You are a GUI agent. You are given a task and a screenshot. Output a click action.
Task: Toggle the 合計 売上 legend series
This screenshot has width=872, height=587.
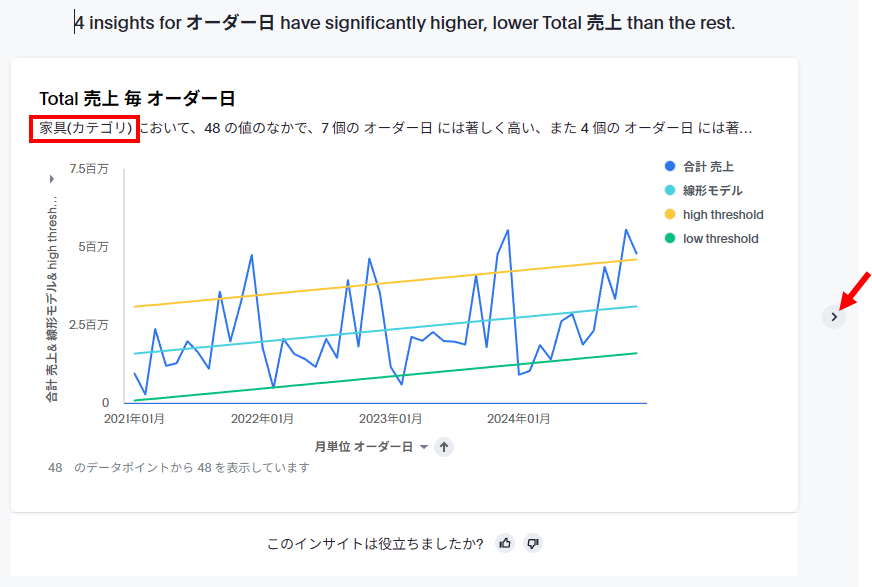(x=714, y=167)
